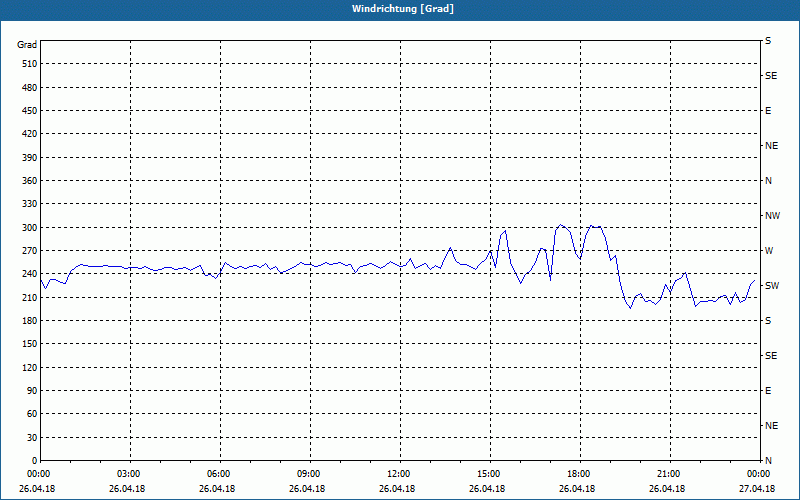800x500 pixels.
Task: Click the NE compass label level with 30
Action: pos(771,426)
